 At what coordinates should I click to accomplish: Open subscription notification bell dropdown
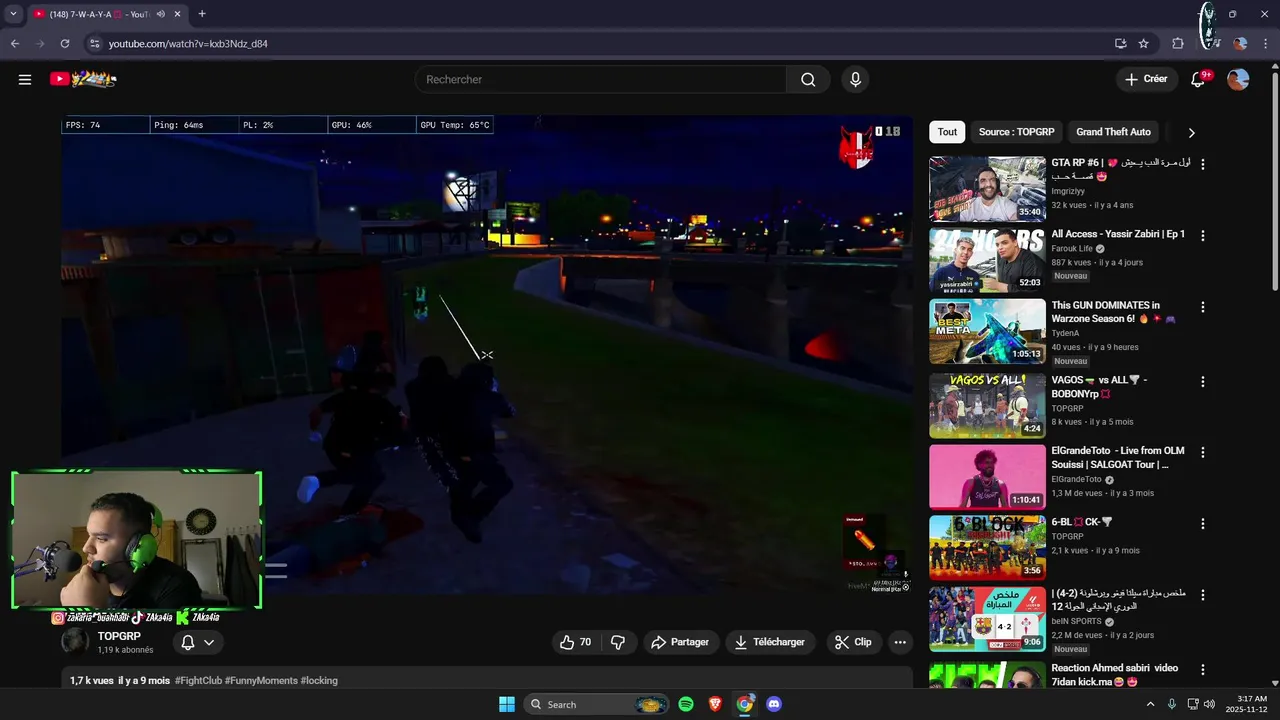pos(197,642)
